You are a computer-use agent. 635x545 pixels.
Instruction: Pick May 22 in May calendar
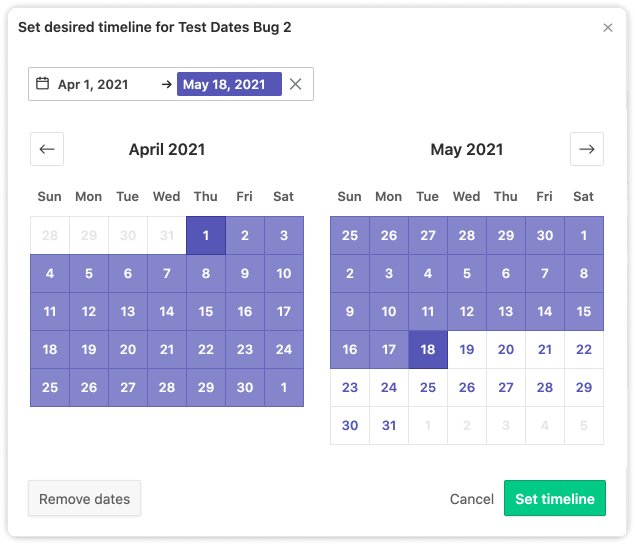point(584,349)
